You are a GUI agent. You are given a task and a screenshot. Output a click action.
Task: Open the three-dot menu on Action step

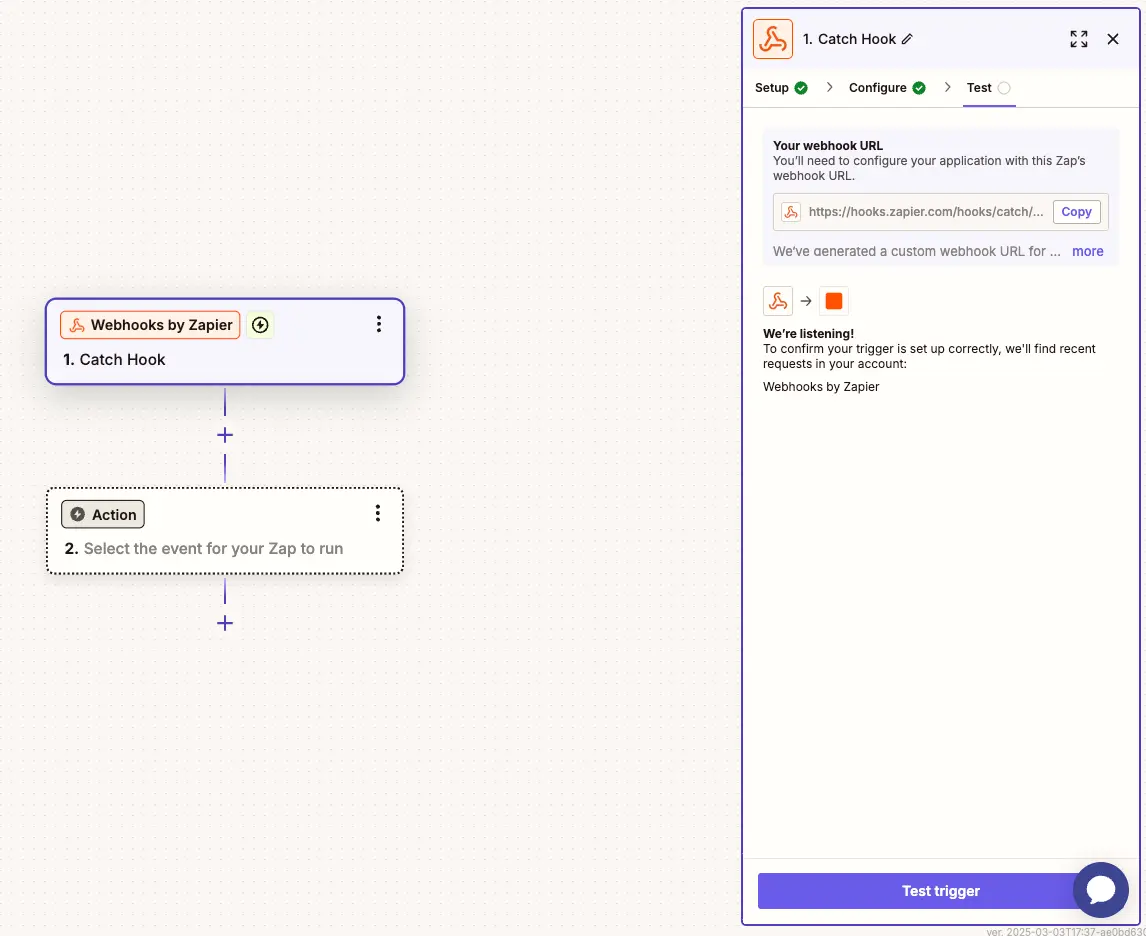tap(378, 514)
